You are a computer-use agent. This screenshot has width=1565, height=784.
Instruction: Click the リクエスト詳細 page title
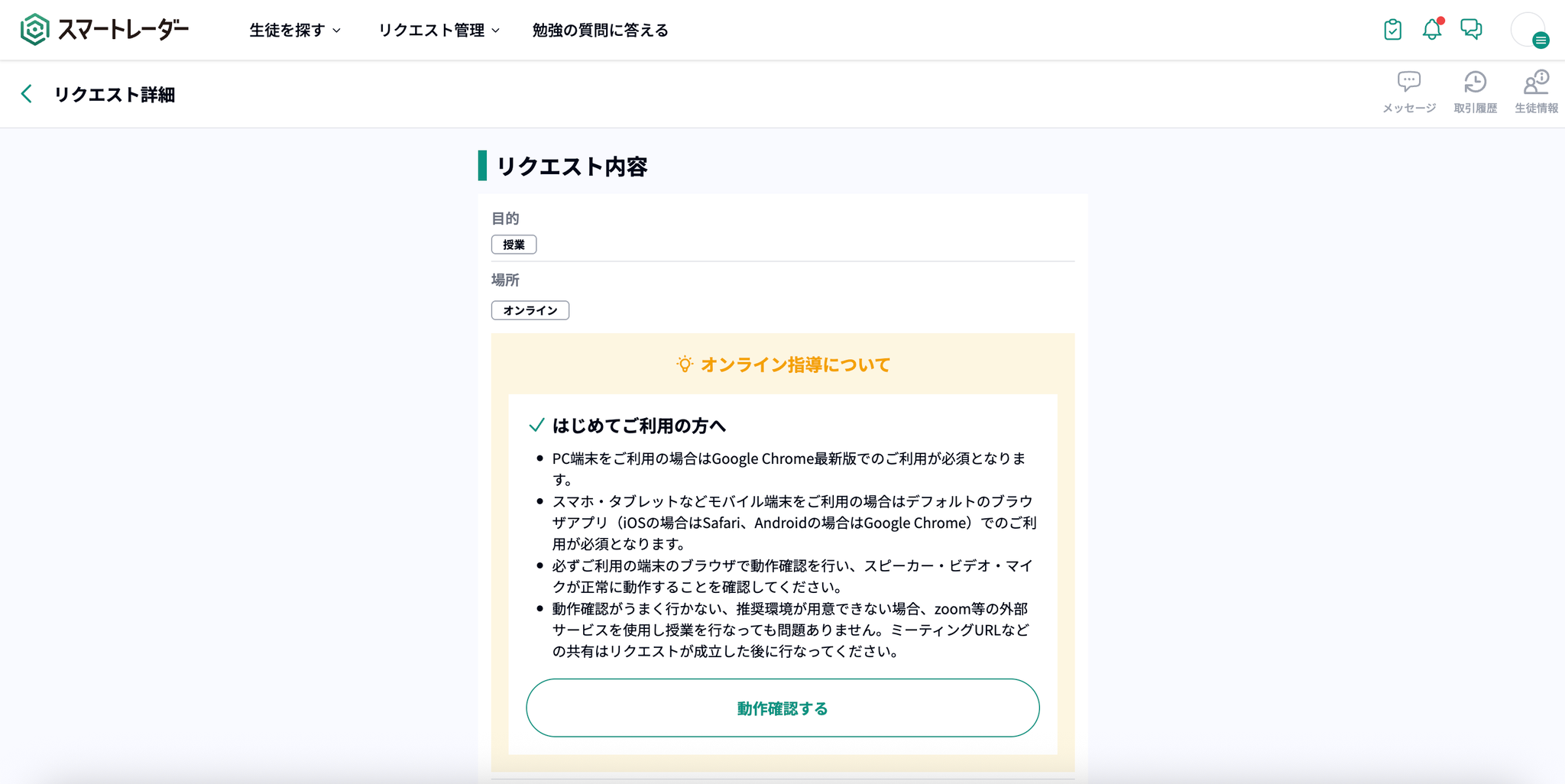(115, 95)
